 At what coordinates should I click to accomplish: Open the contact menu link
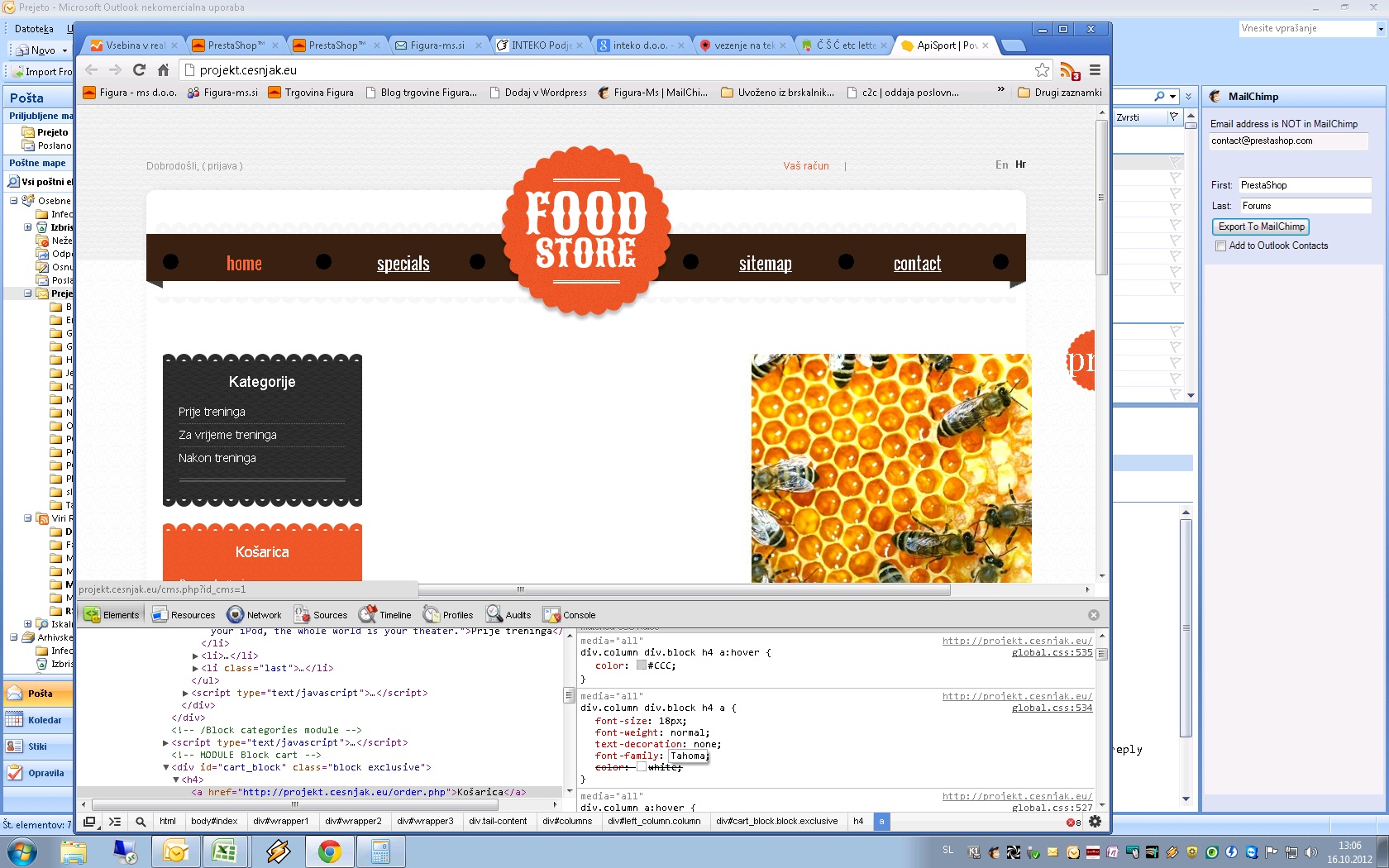[917, 264]
